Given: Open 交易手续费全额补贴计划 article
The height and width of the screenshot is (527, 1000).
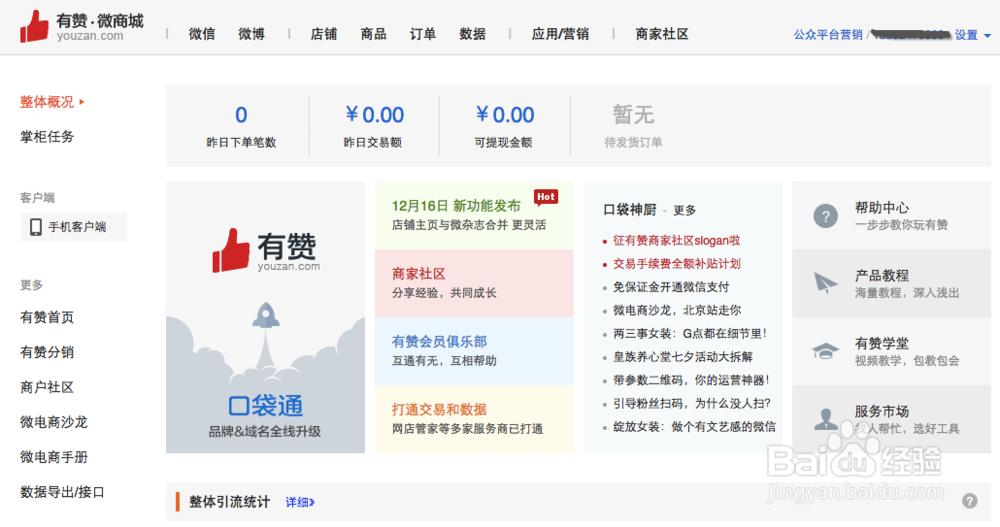Looking at the screenshot, I should [x=677, y=264].
